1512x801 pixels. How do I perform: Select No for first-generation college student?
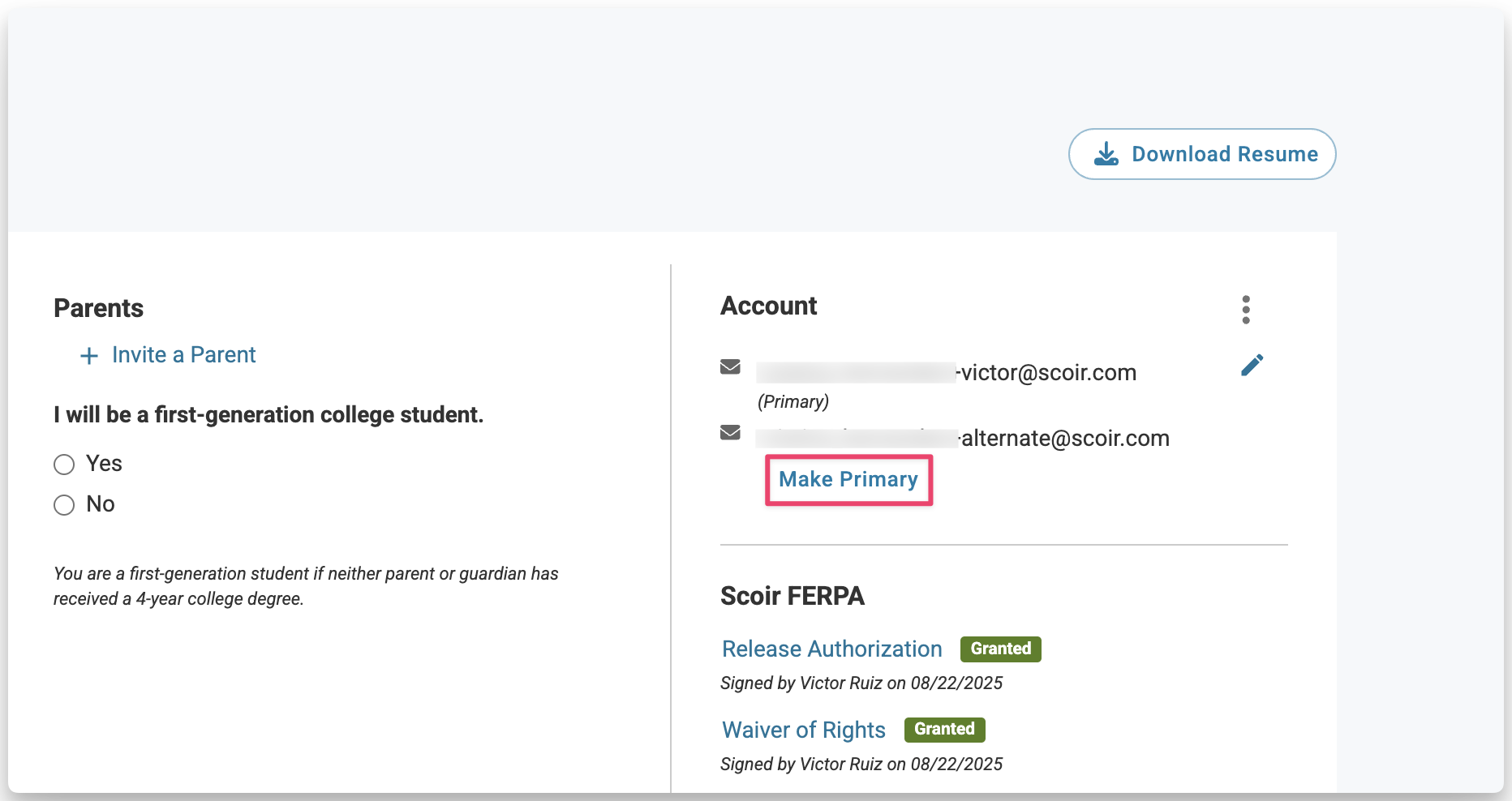pos(64,505)
